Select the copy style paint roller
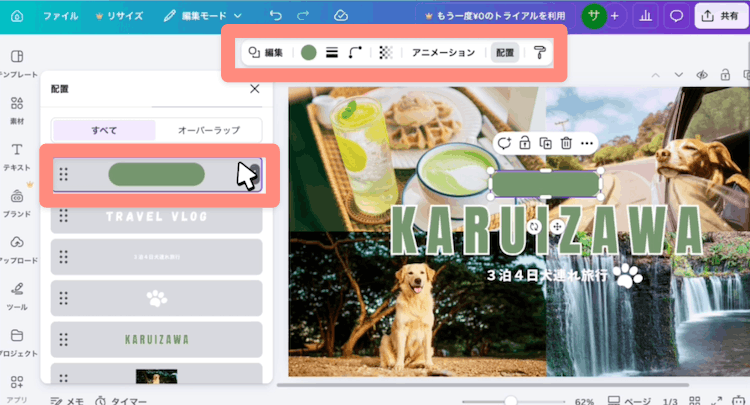Image resolution: width=750 pixels, height=405 pixels. [540, 52]
